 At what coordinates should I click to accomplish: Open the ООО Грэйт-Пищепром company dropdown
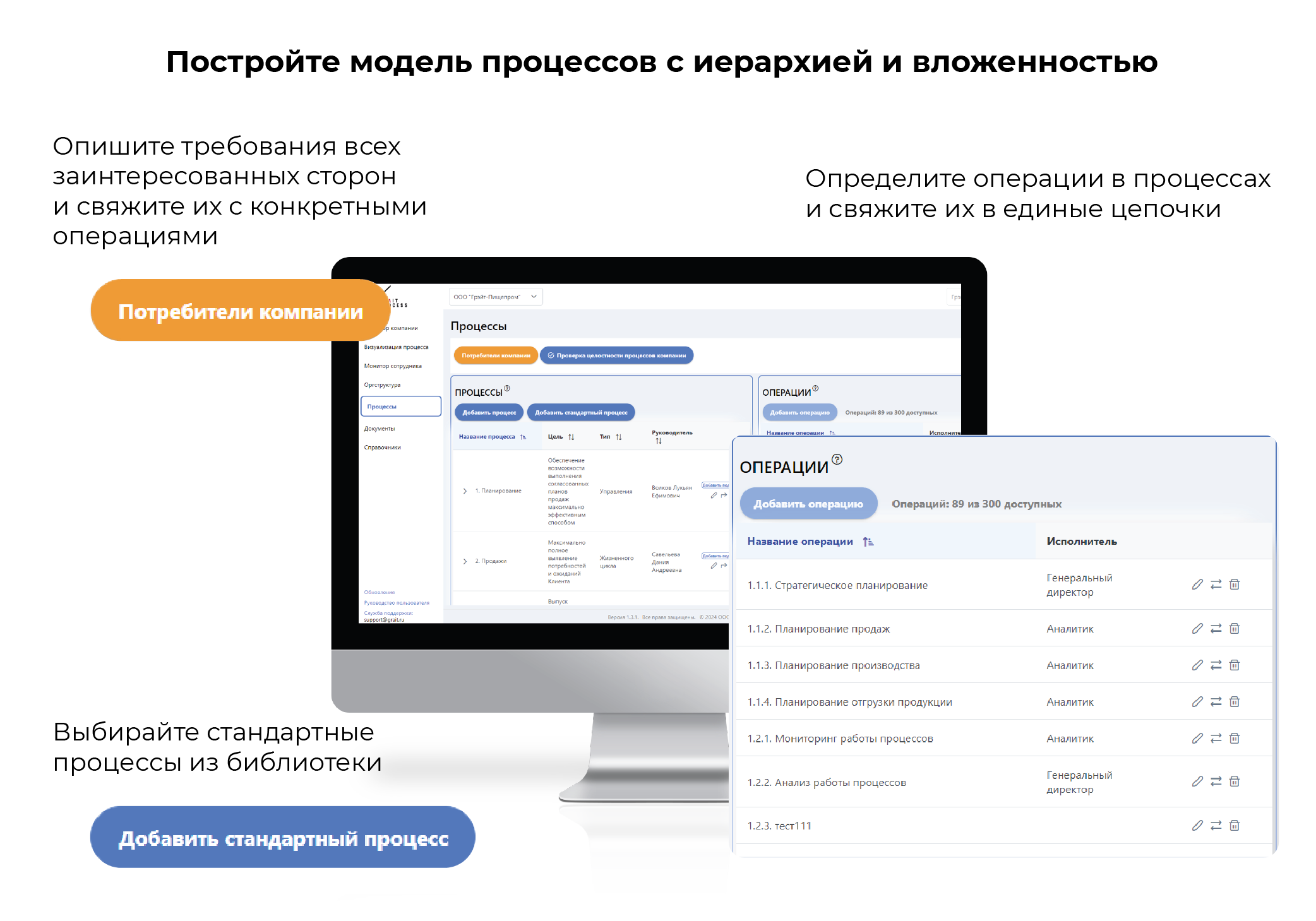coord(495,297)
